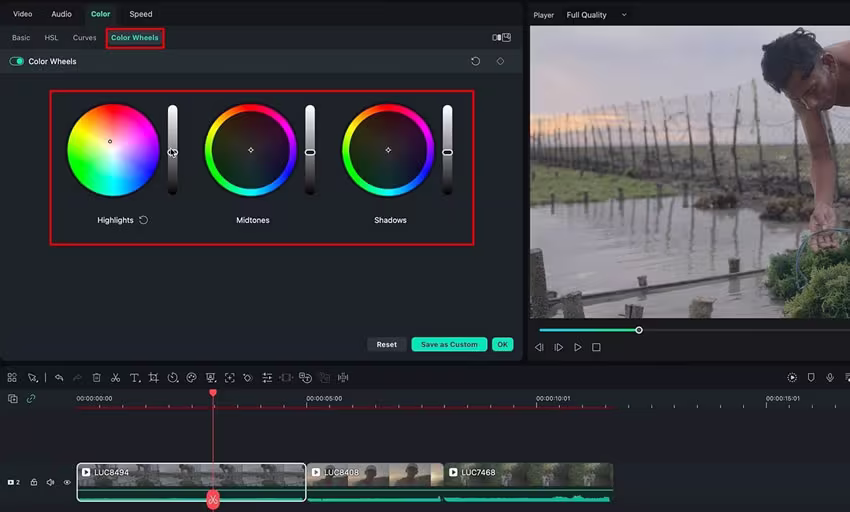Add keyframe diamond for Color Wheels
The width and height of the screenshot is (850, 512).
point(500,61)
